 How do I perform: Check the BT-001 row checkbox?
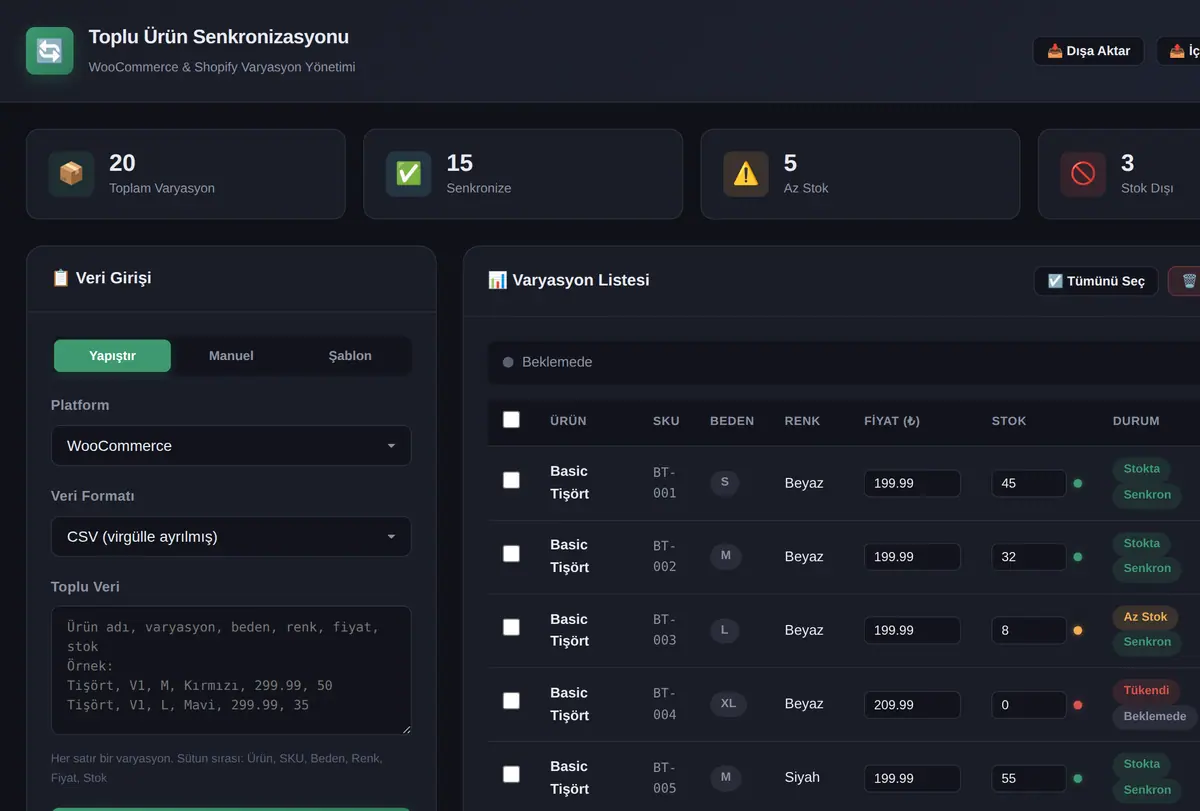[x=511, y=480]
